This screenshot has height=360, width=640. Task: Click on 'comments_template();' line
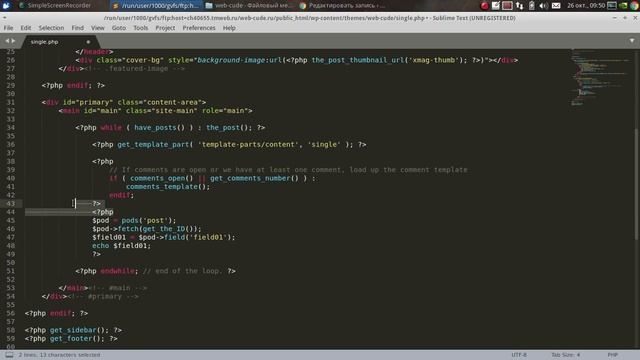(x=168, y=187)
